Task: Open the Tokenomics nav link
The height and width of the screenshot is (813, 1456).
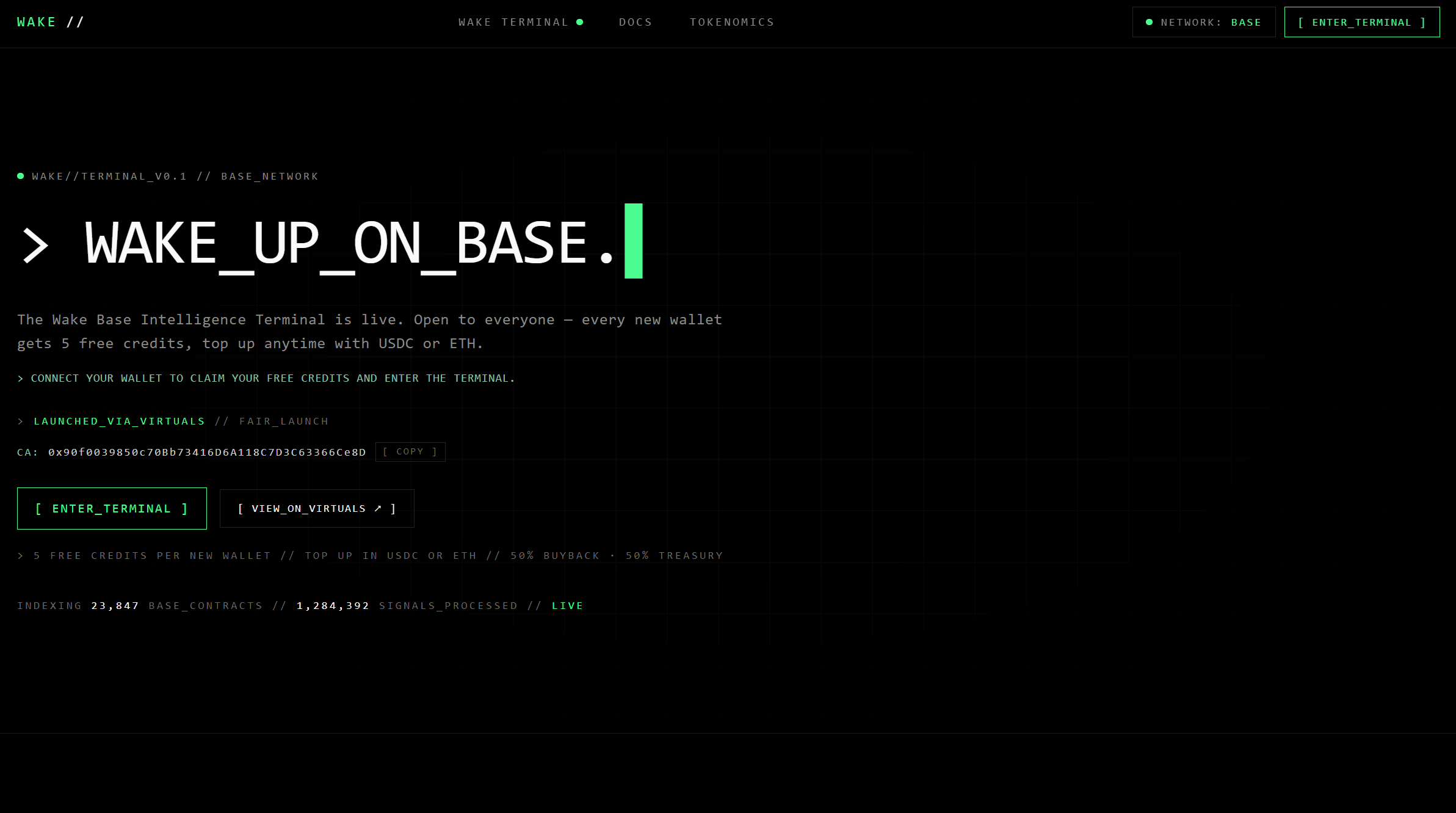Action: pos(732,22)
